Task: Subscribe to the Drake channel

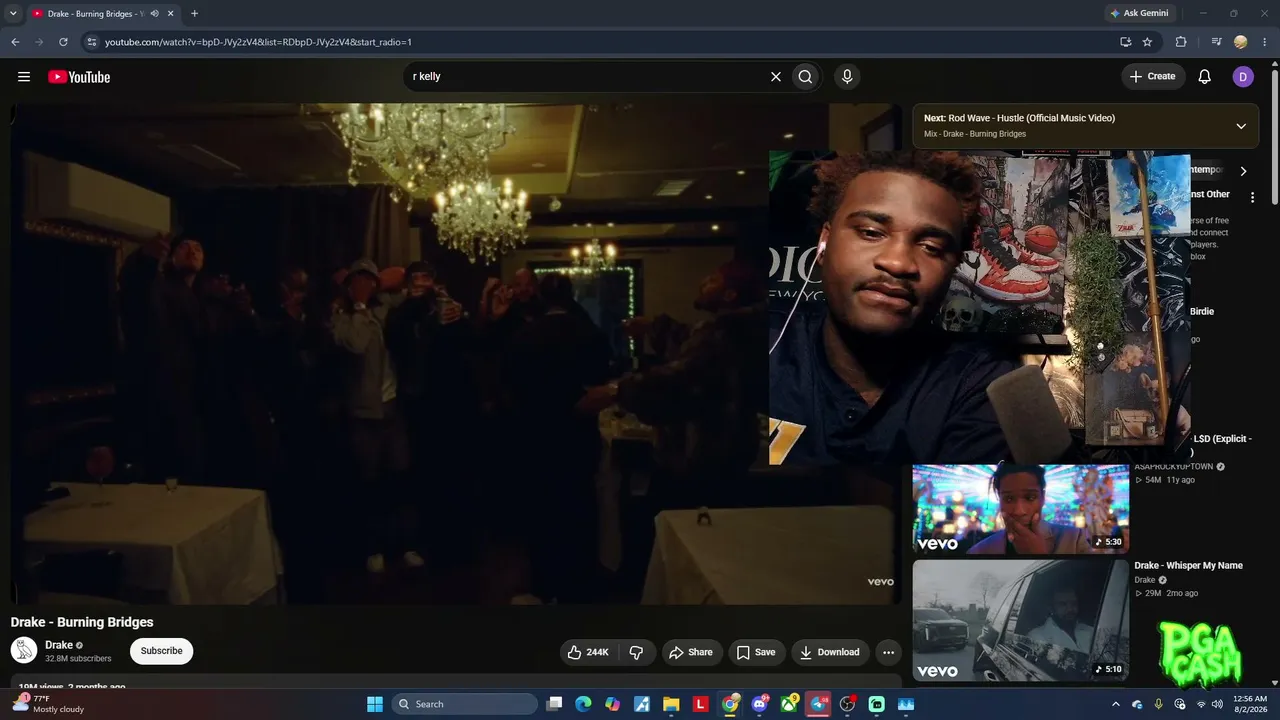Action: coord(161,651)
